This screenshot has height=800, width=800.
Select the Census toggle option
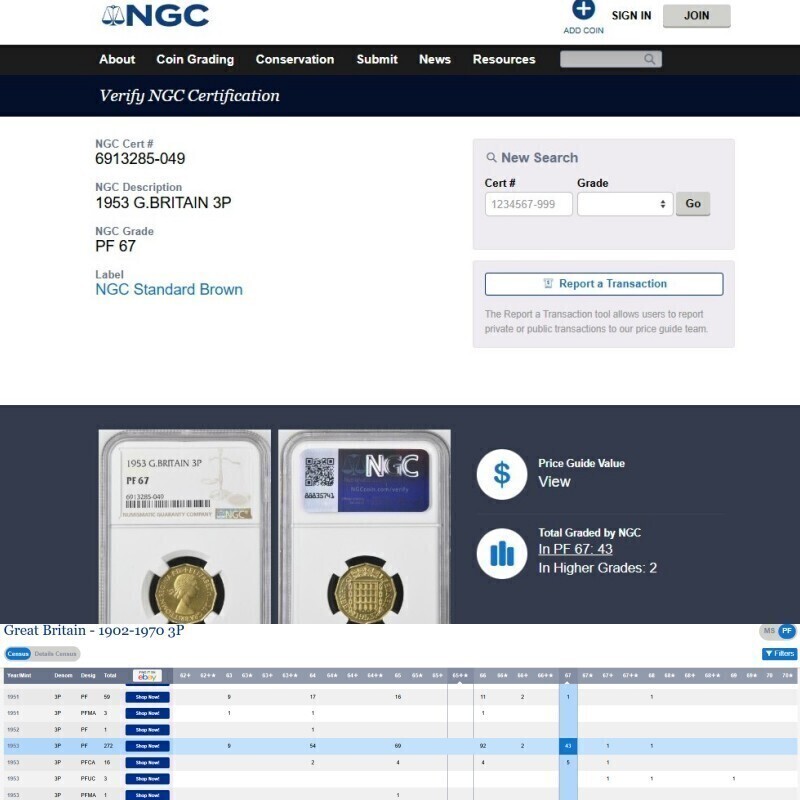(x=18, y=654)
